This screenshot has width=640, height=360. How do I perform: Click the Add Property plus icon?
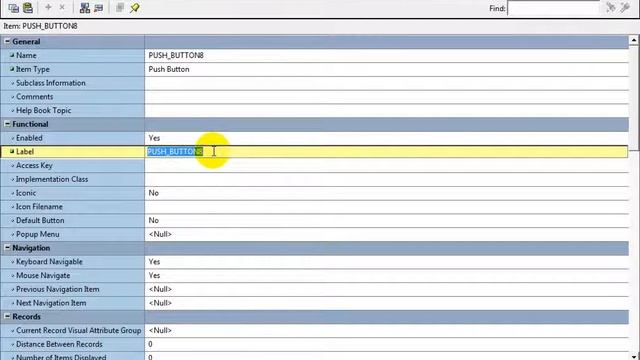[x=48, y=7]
